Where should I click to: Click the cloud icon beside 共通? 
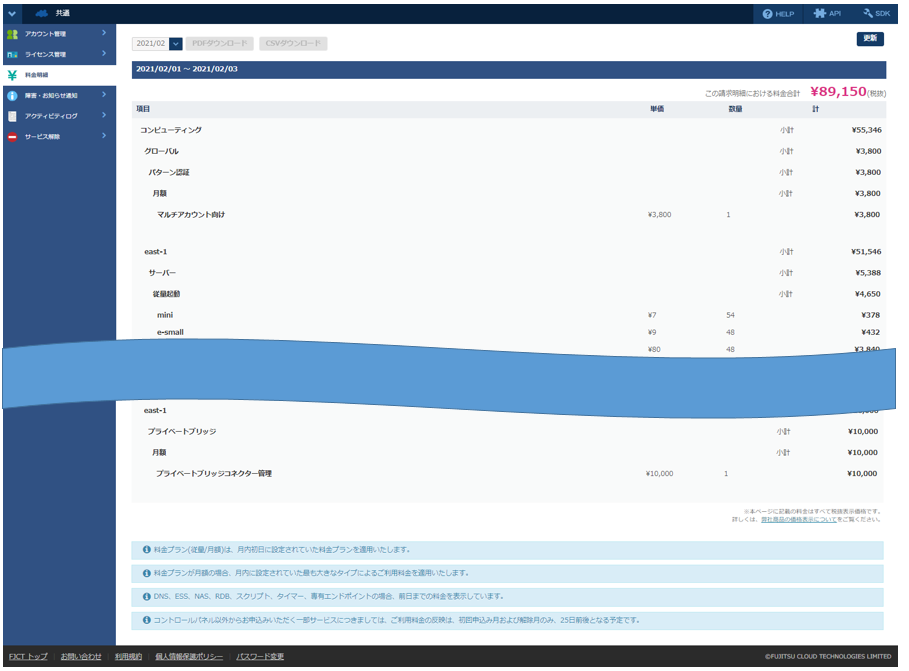pyautogui.click(x=42, y=13)
